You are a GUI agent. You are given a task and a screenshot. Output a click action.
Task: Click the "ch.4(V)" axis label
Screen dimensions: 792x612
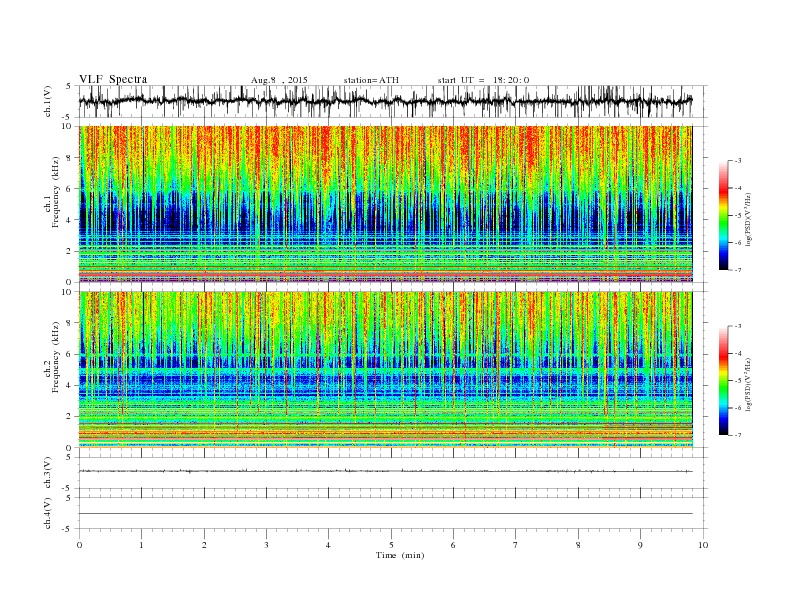tap(47, 513)
